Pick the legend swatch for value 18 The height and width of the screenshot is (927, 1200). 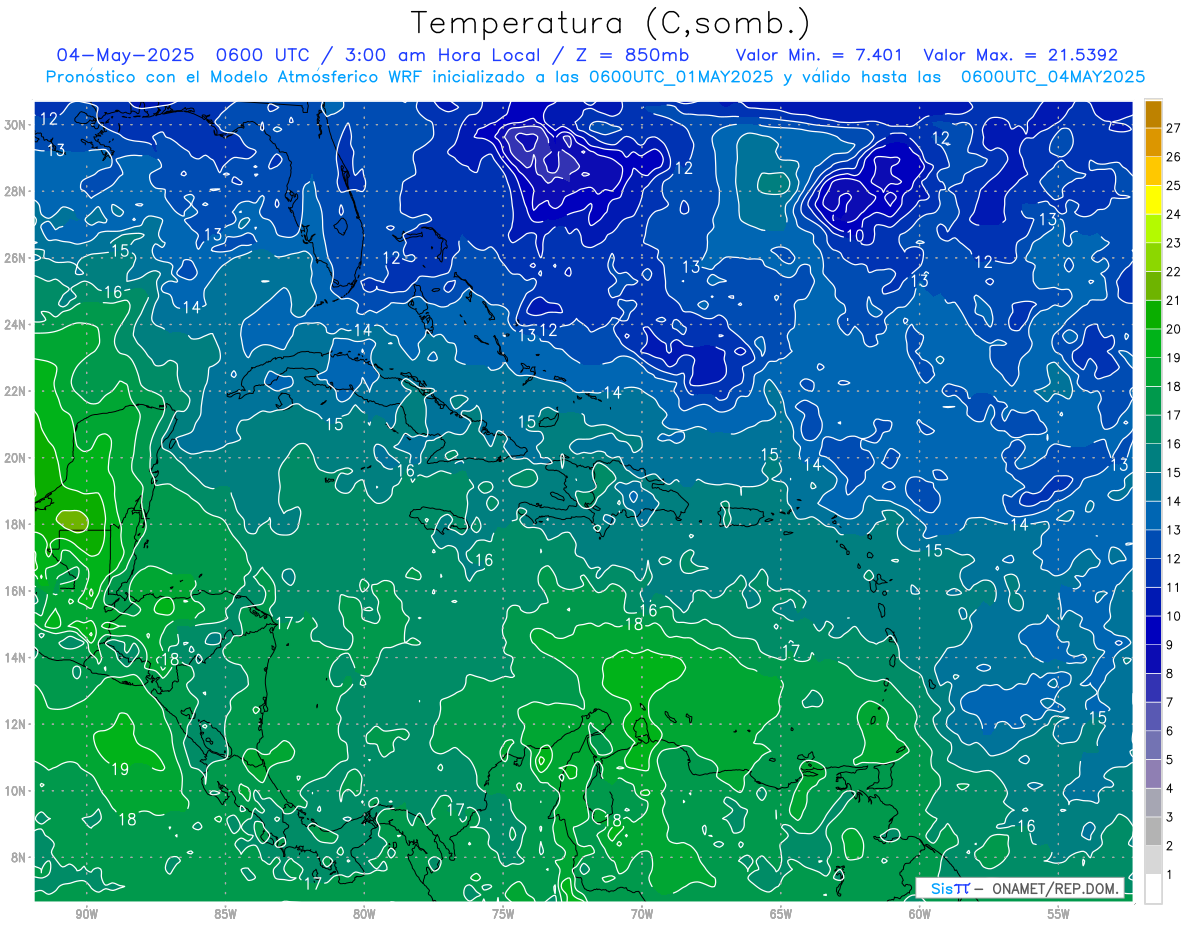tap(1153, 373)
